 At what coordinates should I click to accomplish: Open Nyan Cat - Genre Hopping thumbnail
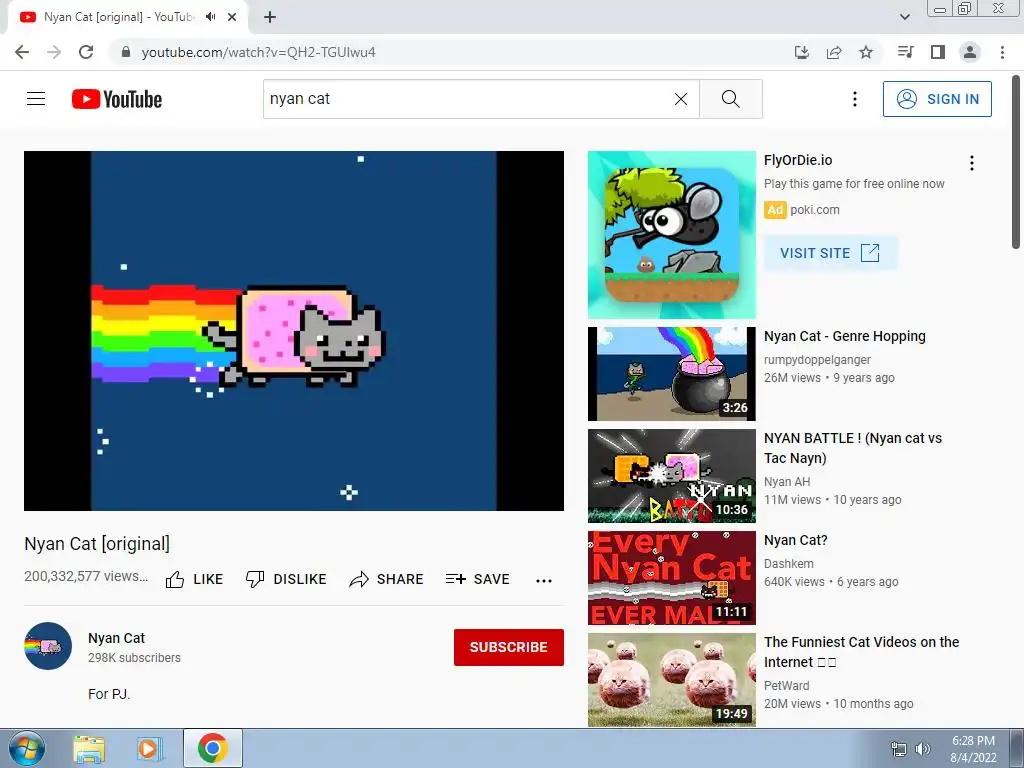(x=671, y=374)
